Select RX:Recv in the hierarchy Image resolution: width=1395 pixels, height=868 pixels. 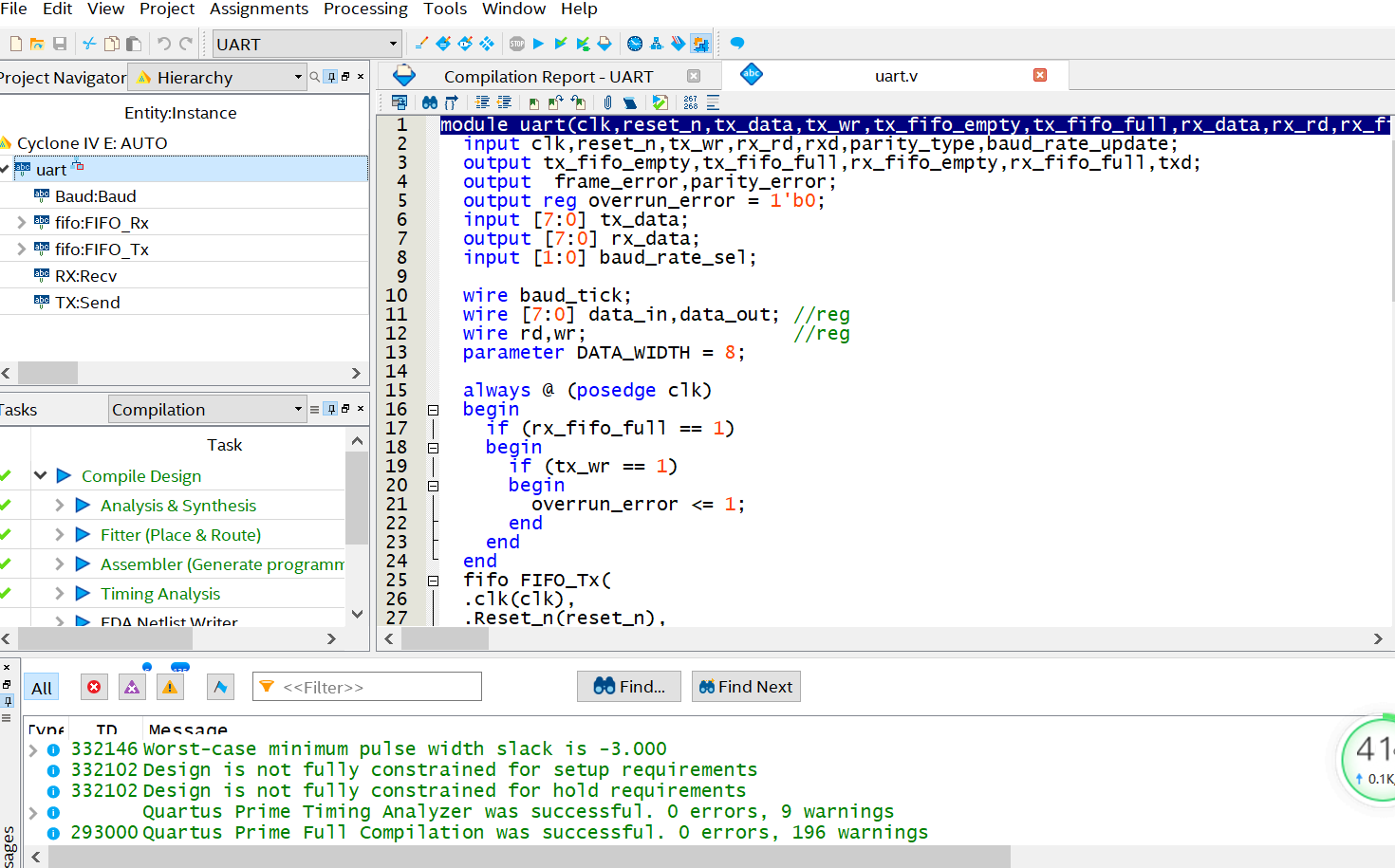(x=85, y=276)
